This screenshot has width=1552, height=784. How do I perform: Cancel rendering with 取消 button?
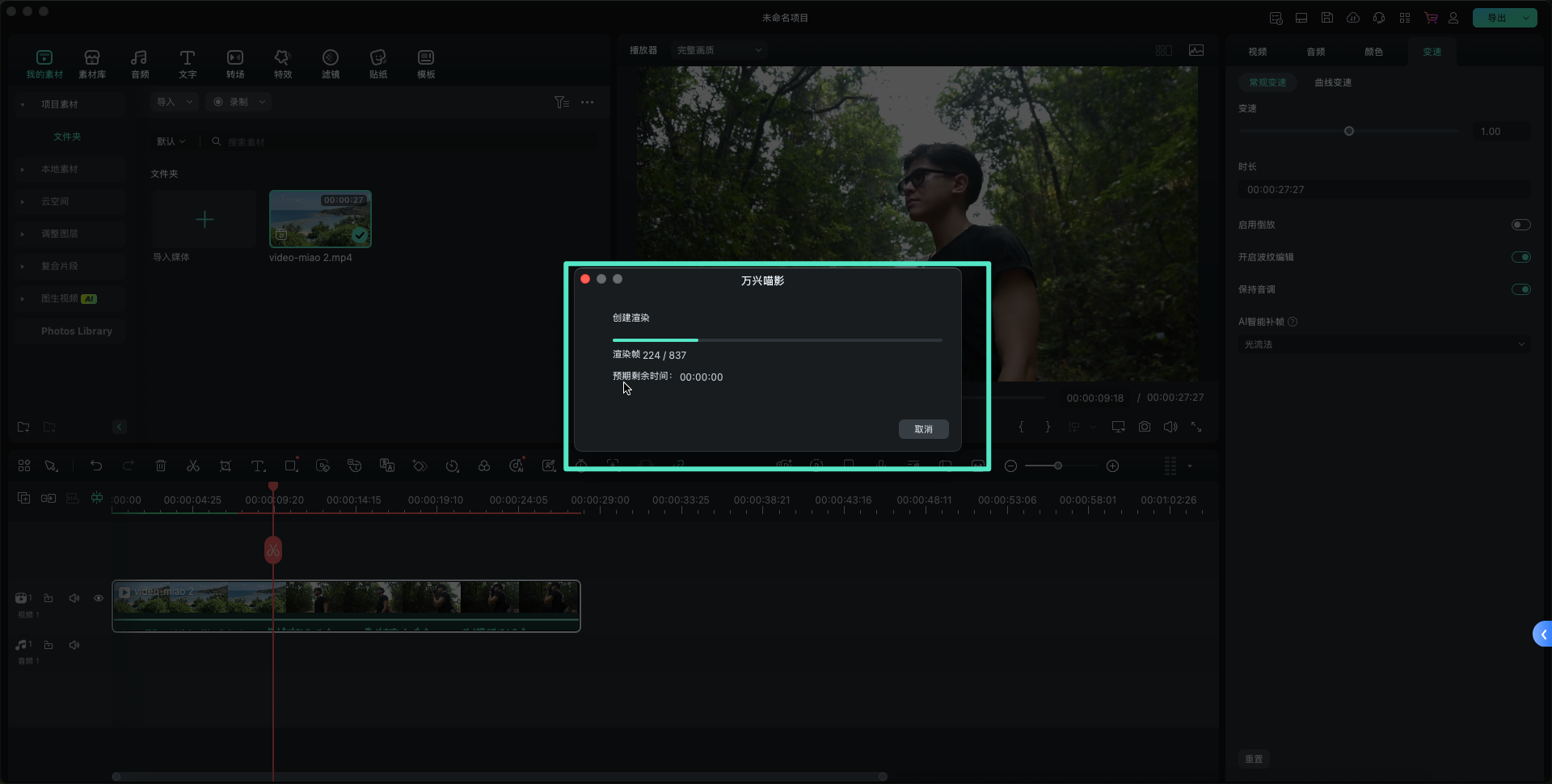(924, 429)
